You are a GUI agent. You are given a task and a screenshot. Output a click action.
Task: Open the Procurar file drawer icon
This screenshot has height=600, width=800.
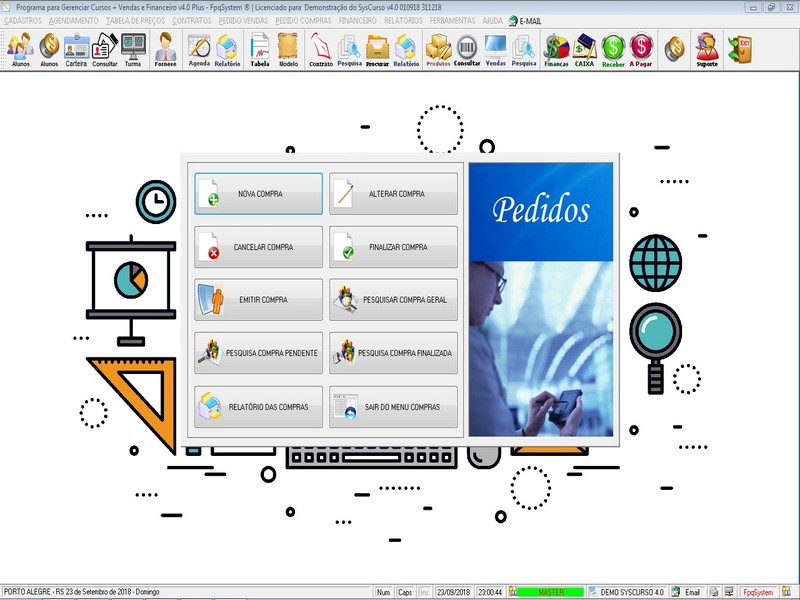tap(378, 49)
